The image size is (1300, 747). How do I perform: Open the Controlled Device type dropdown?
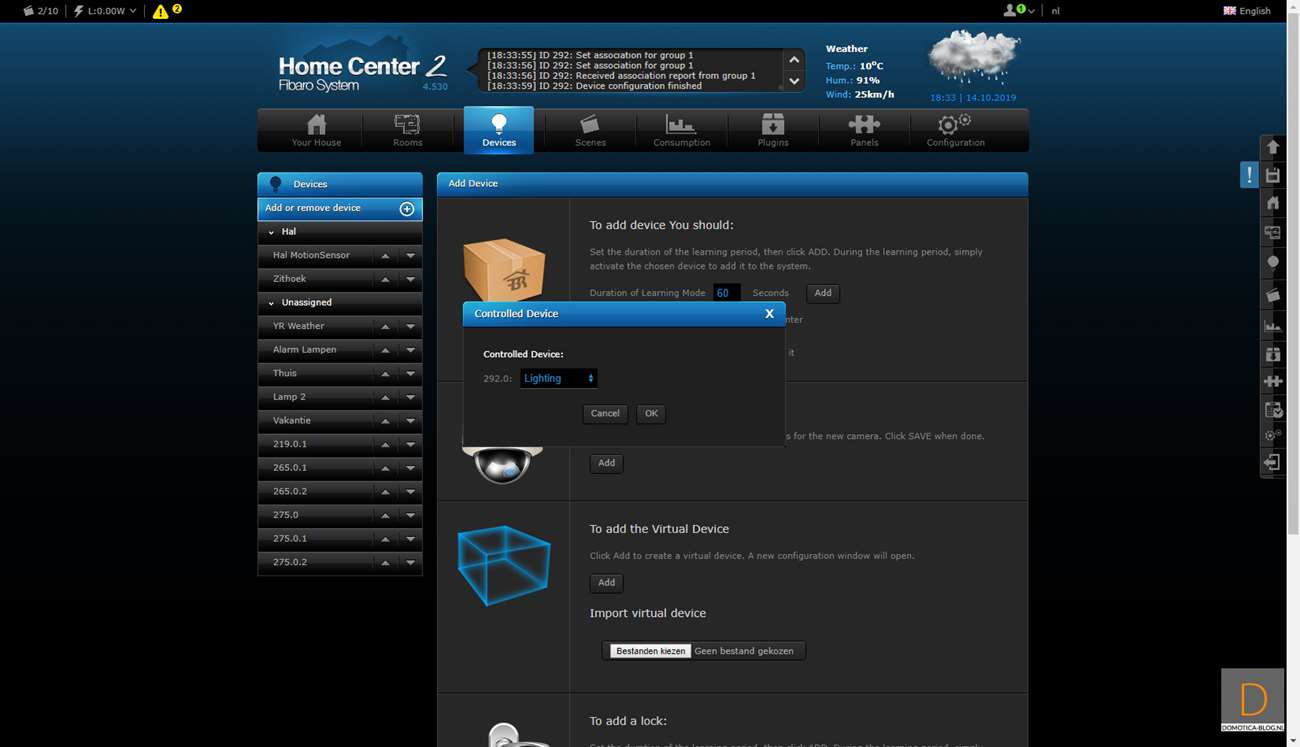558,378
